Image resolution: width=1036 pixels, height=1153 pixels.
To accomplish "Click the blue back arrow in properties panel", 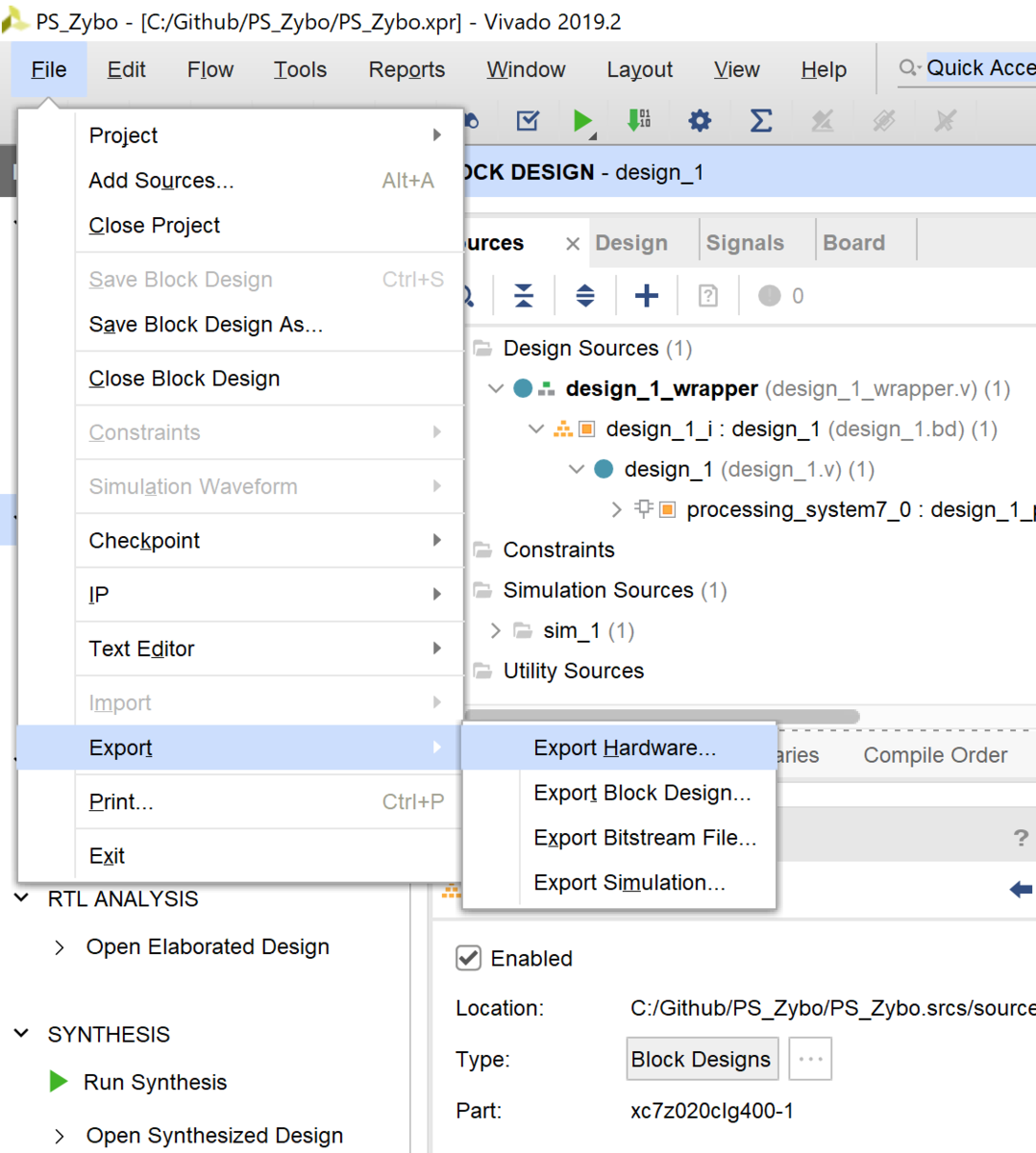I will point(1021,889).
